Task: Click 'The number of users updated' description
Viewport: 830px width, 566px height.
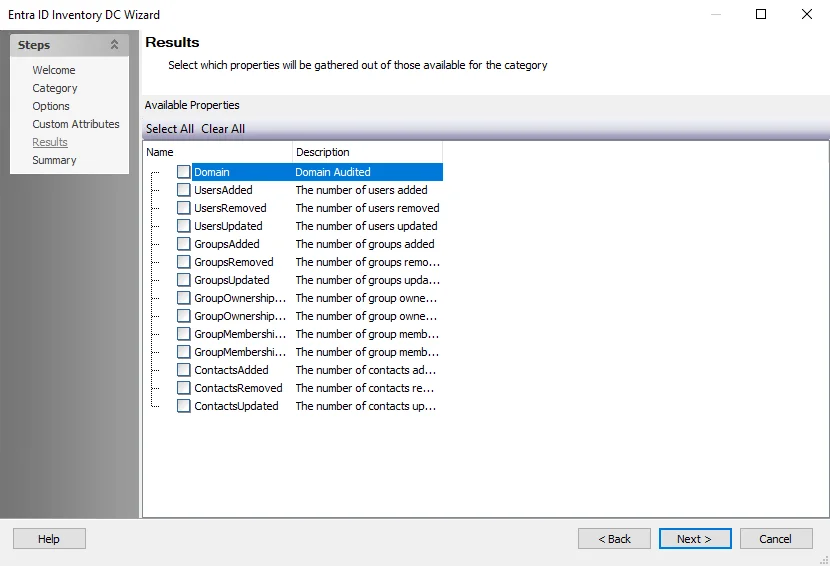Action: click(366, 226)
